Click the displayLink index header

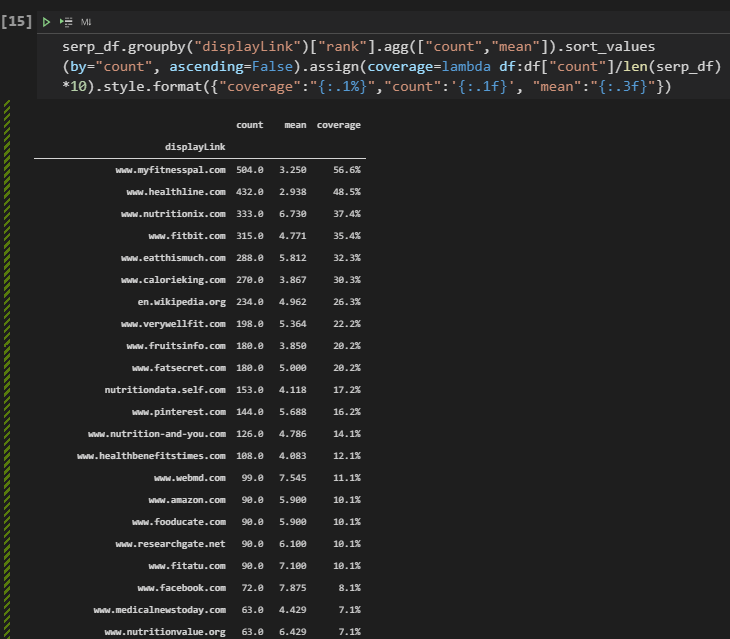tap(195, 147)
